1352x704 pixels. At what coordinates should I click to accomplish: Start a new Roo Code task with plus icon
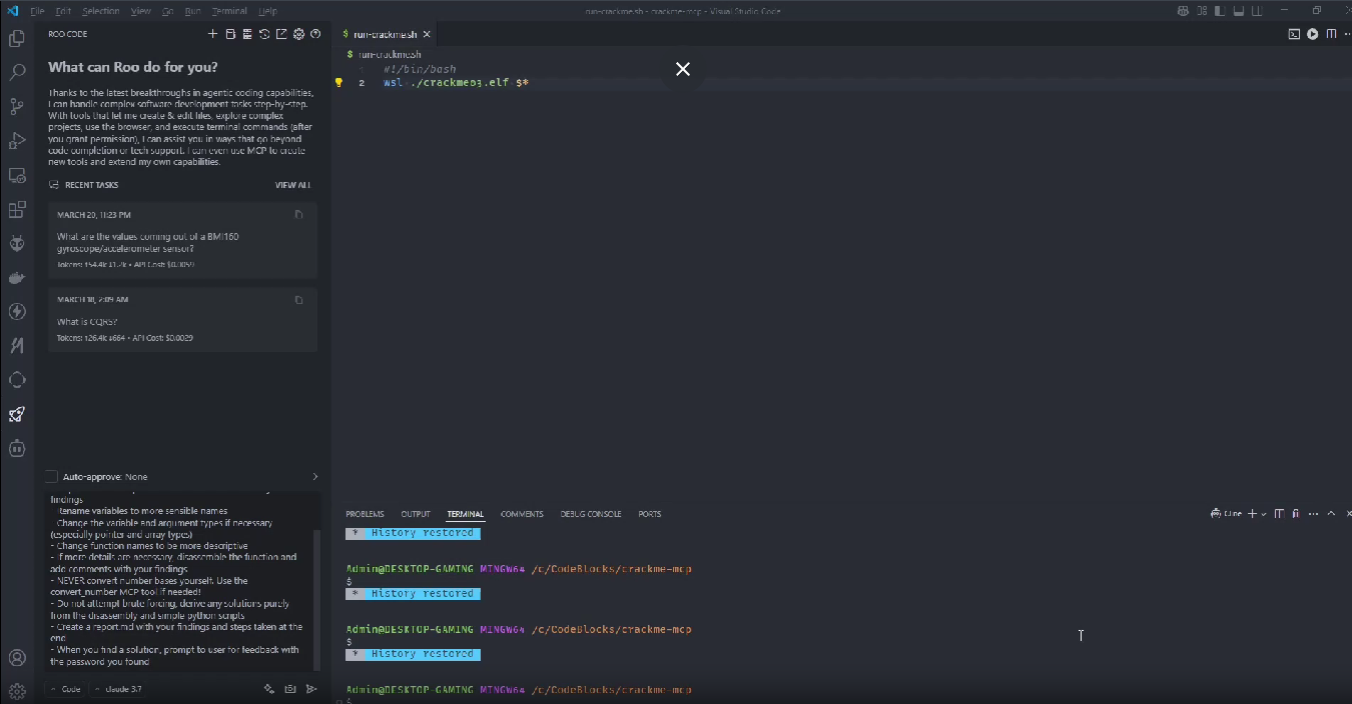coord(213,34)
